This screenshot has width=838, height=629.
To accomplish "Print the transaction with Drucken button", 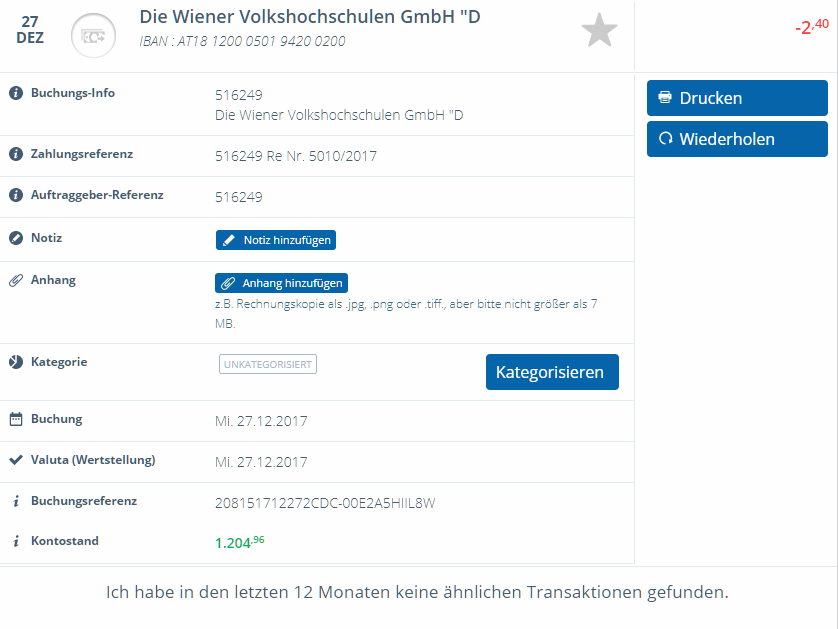I will click(737, 98).
